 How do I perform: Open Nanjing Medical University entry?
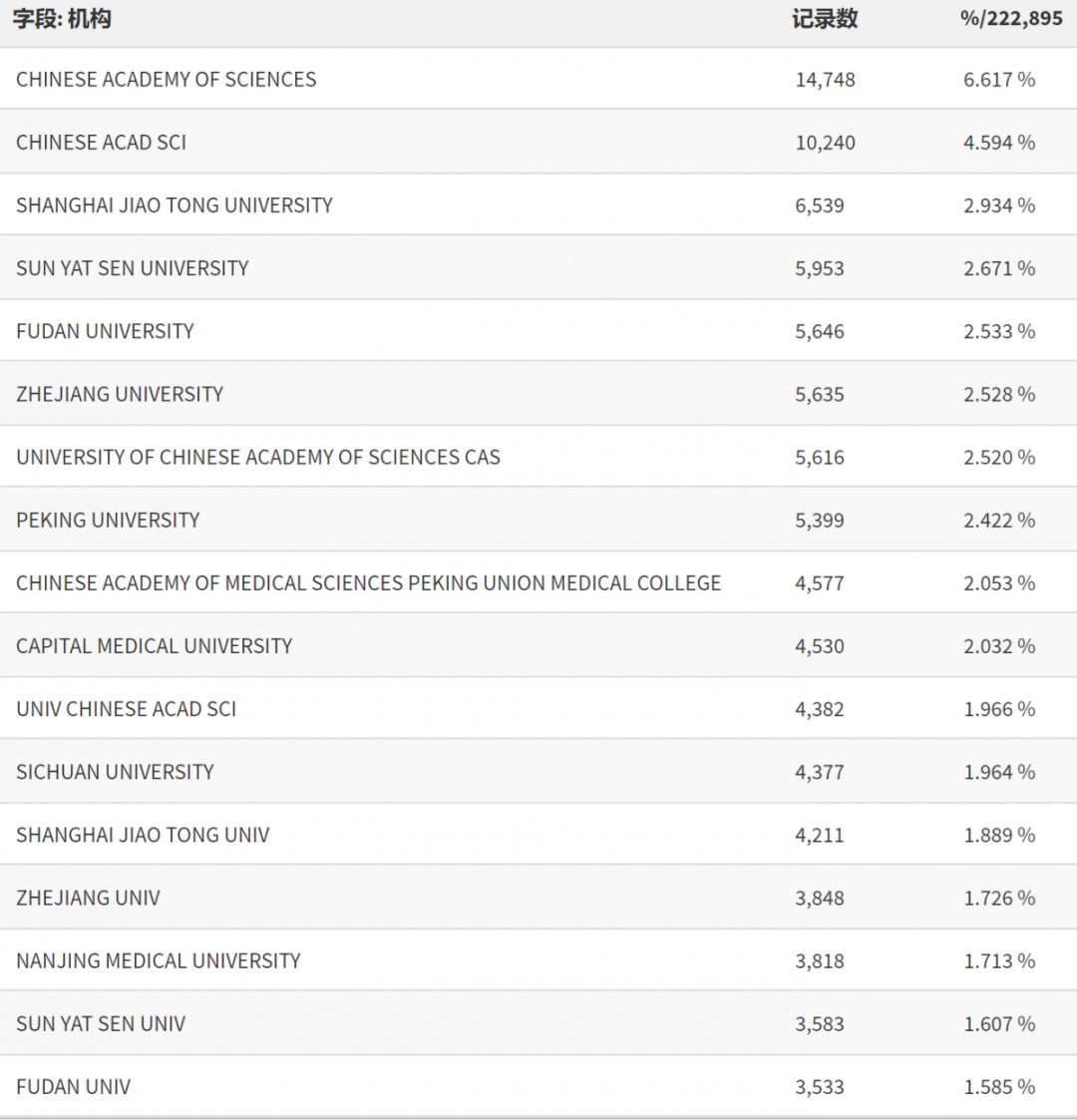pyautogui.click(x=158, y=960)
